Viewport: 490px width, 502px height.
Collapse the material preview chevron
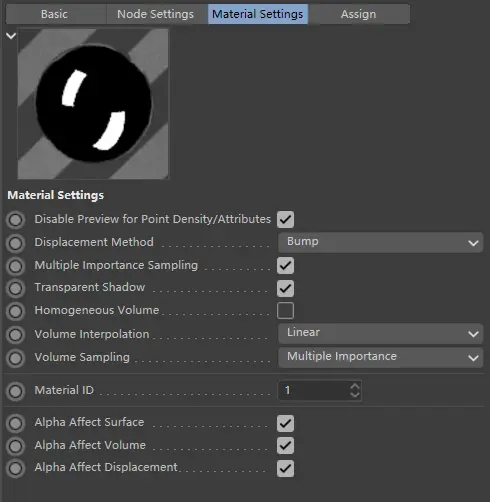click(11, 36)
